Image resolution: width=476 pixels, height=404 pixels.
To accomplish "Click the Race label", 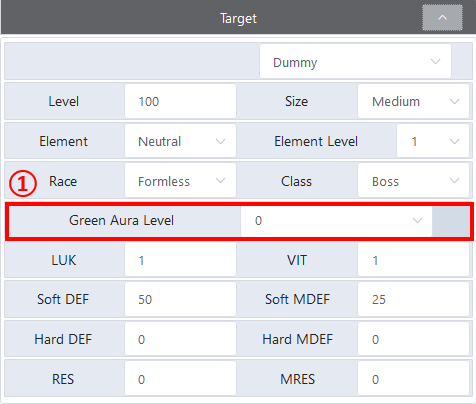I will pyautogui.click(x=63, y=181).
